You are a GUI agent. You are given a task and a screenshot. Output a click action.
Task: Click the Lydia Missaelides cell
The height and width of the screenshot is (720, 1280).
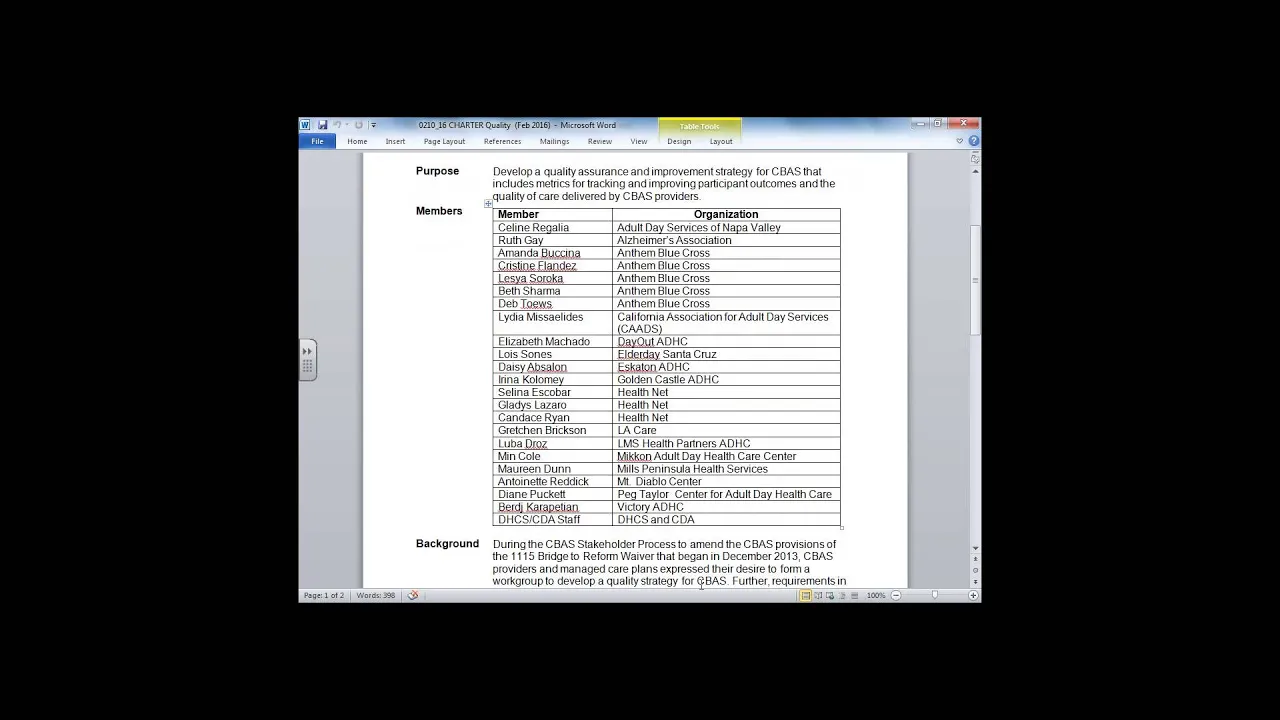click(553, 323)
